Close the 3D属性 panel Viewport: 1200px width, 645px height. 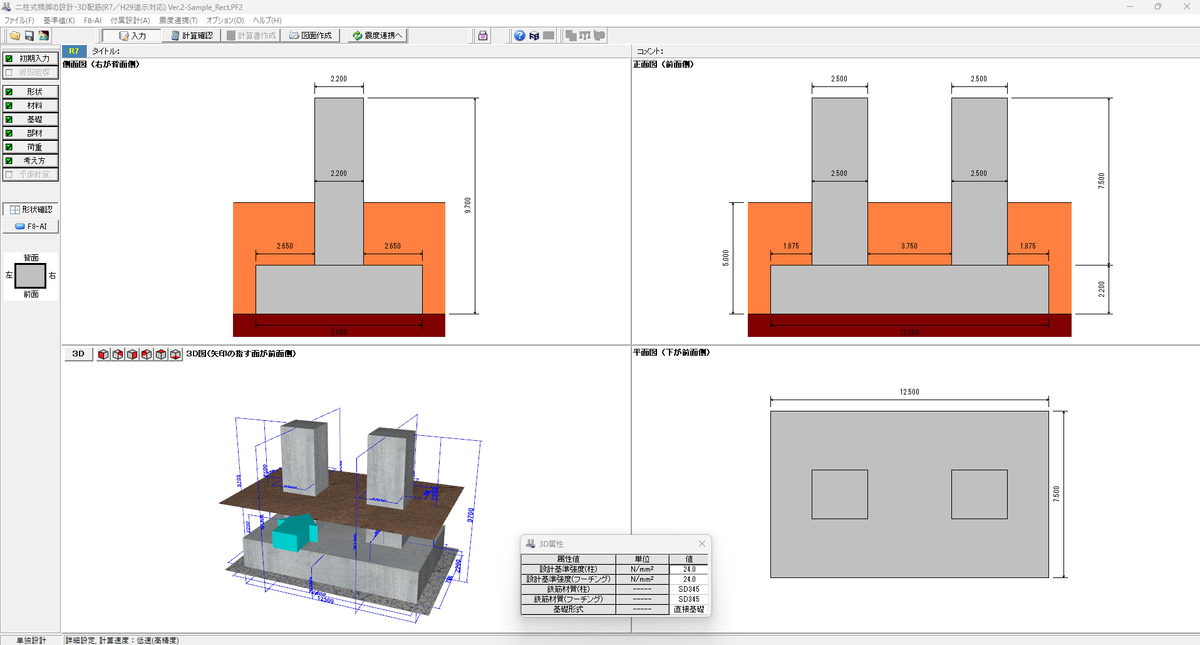click(702, 543)
